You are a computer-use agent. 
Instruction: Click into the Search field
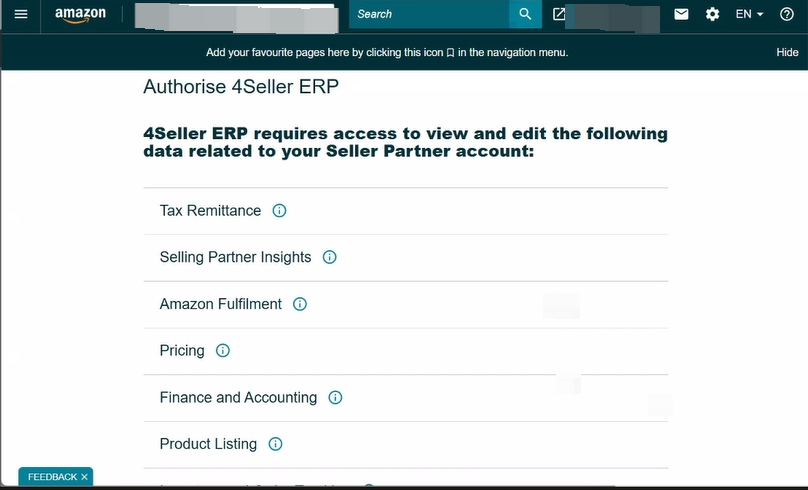pyautogui.click(x=428, y=14)
